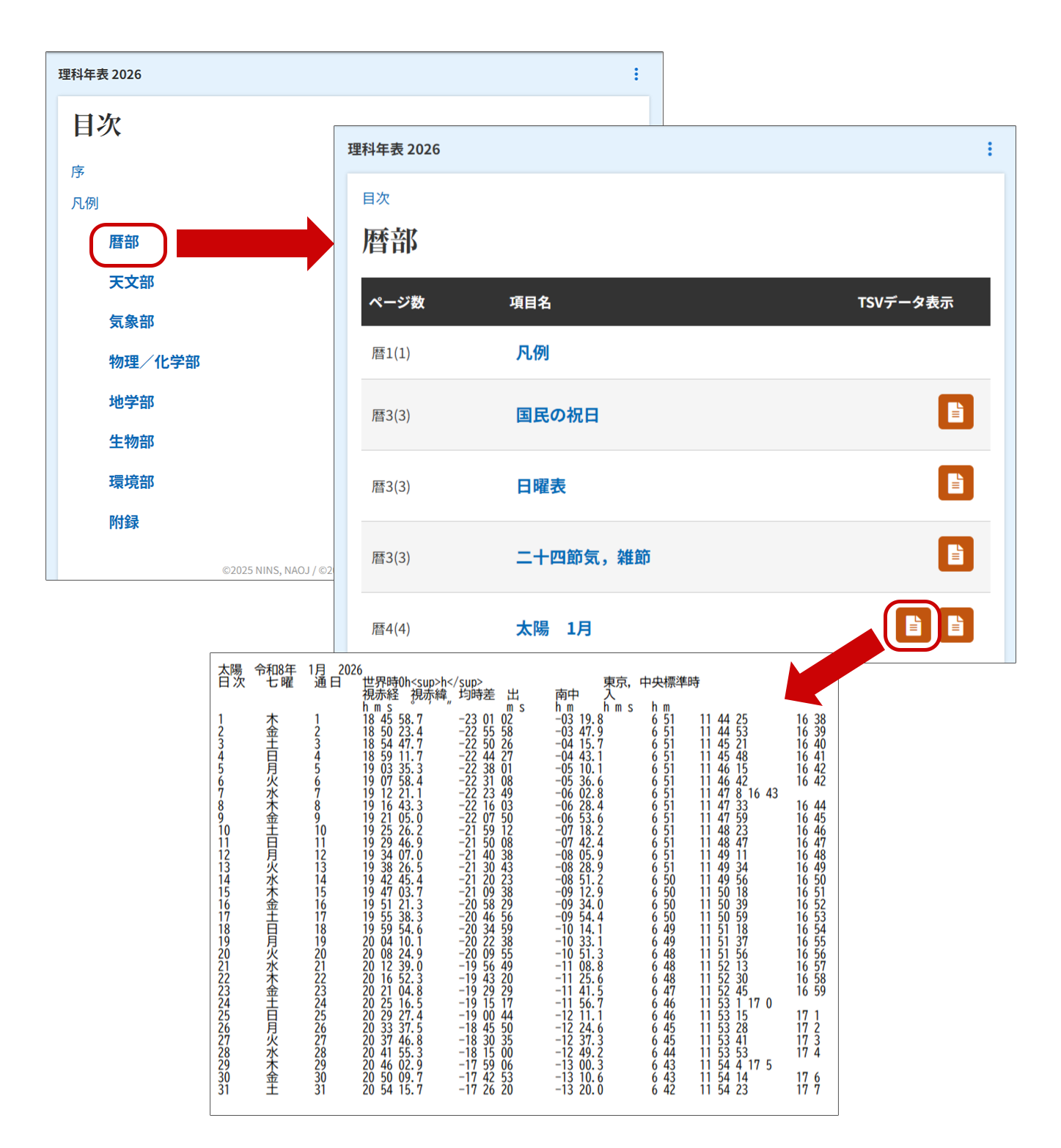Click the 視赤経 column label in TSV data
1061x1148 pixels.
coord(381,694)
